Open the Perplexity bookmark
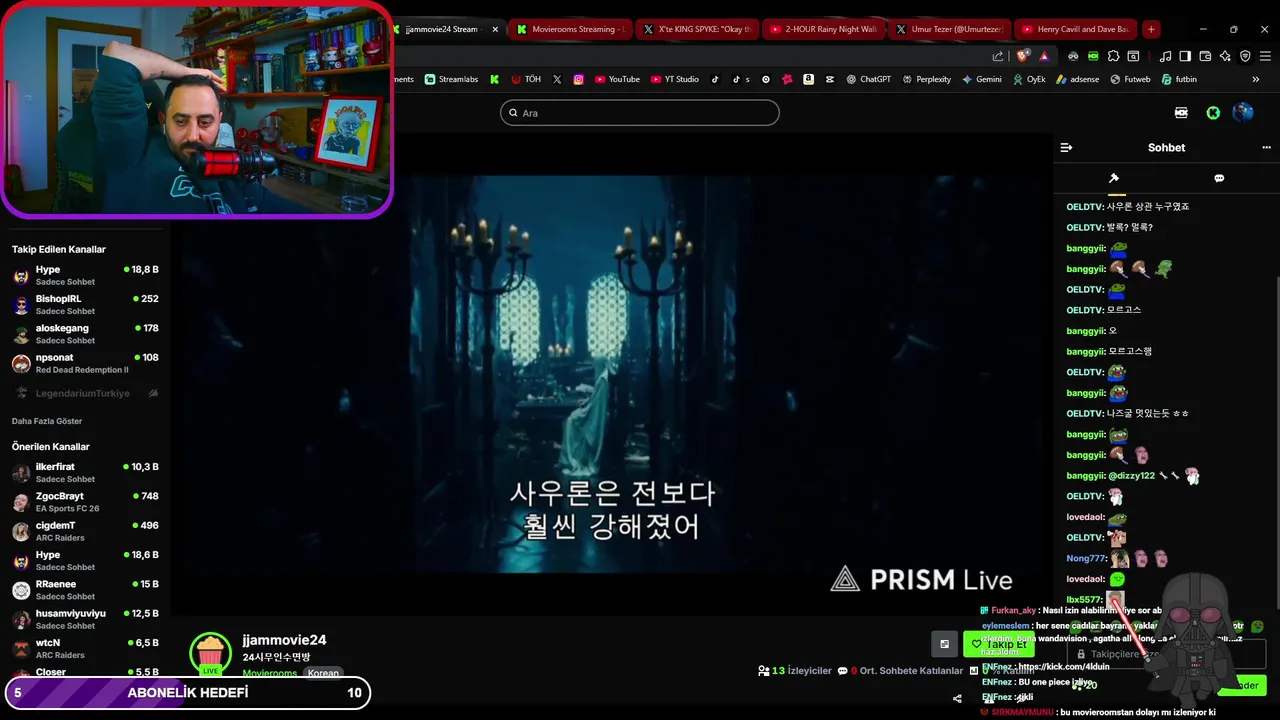The height and width of the screenshot is (720, 1280). click(926, 79)
